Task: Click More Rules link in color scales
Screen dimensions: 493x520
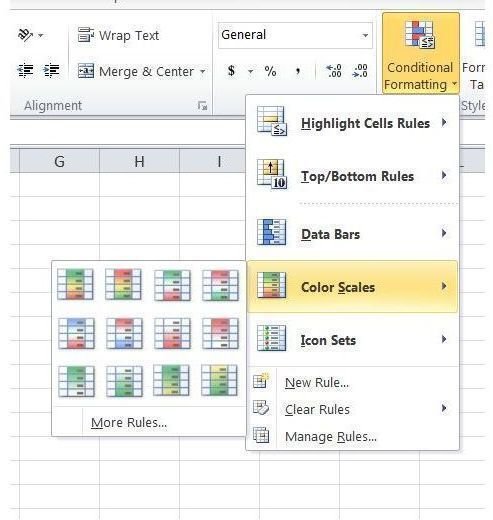Action: tap(129, 422)
